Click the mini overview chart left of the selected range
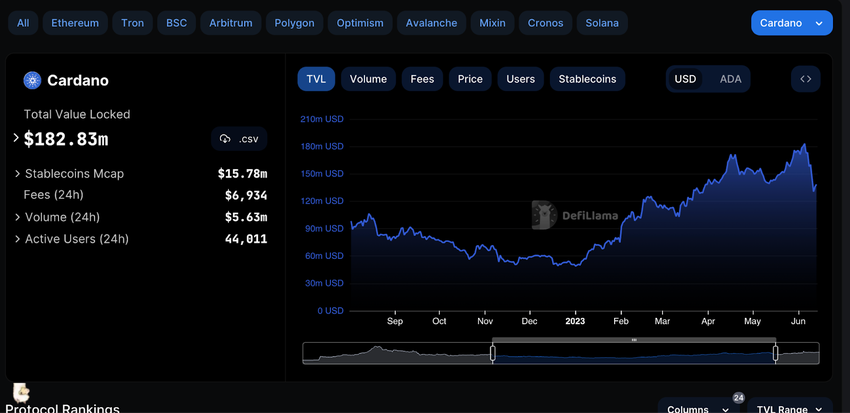 click(397, 353)
